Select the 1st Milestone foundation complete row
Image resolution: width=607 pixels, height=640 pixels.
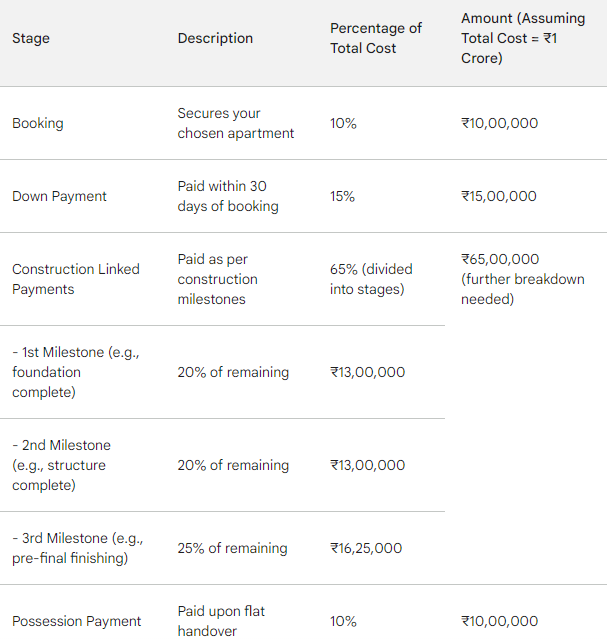222,372
